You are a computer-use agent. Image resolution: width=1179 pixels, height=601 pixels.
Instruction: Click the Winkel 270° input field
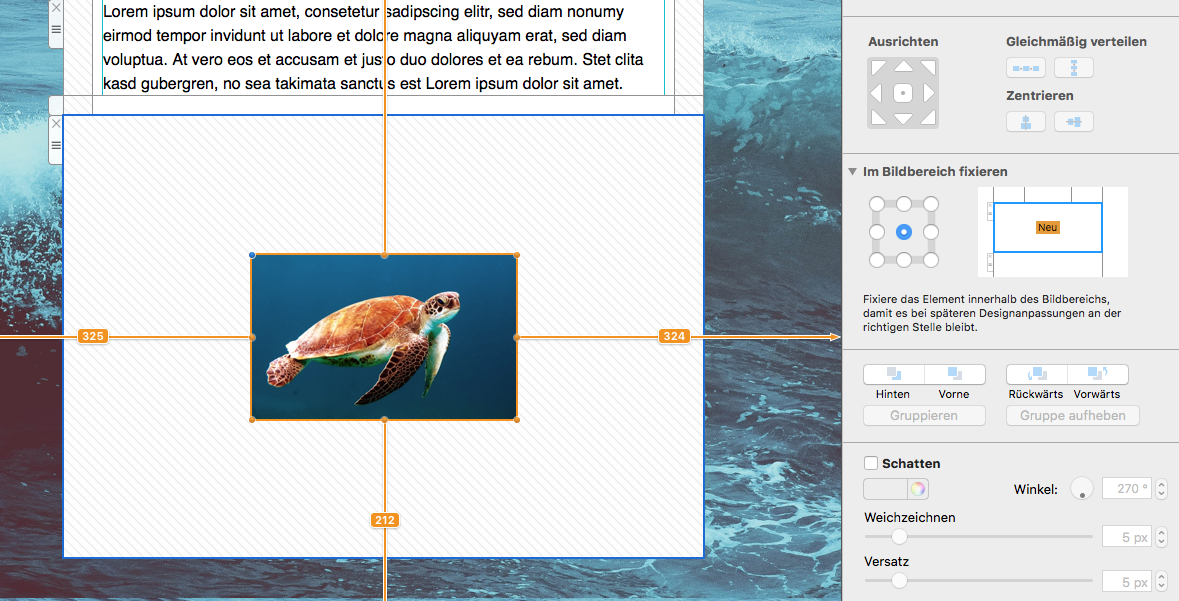point(1126,489)
